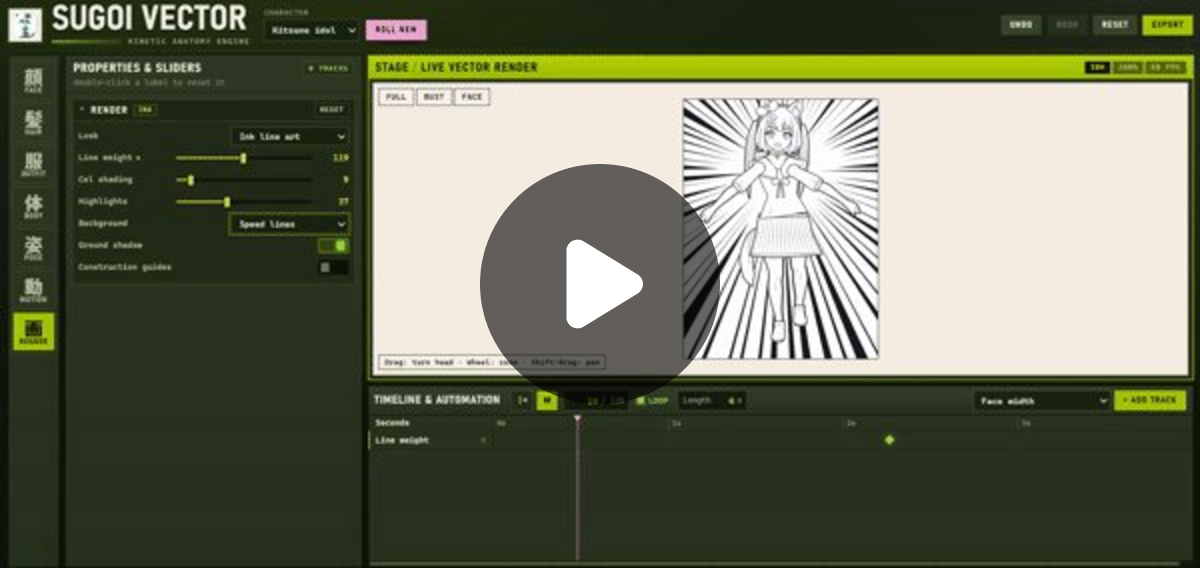The width and height of the screenshot is (1200, 568).
Task: Toggle Construction guides switch
Action: click(334, 267)
